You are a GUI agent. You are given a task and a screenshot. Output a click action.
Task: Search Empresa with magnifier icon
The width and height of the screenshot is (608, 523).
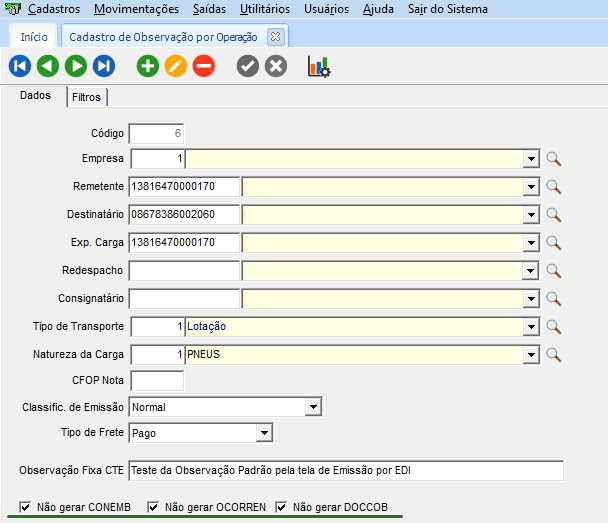click(x=554, y=159)
